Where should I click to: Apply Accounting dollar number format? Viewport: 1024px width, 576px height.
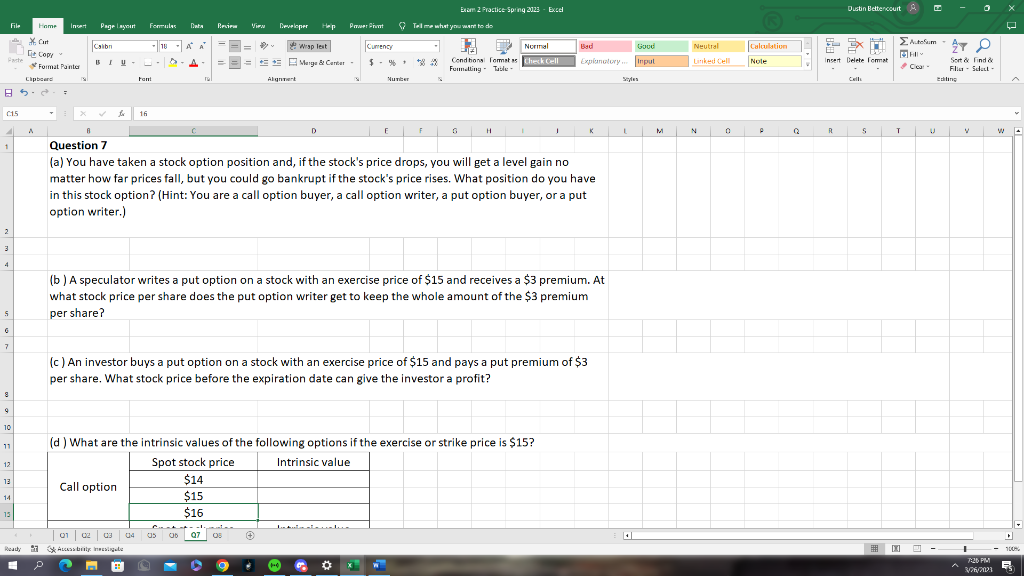[371, 63]
